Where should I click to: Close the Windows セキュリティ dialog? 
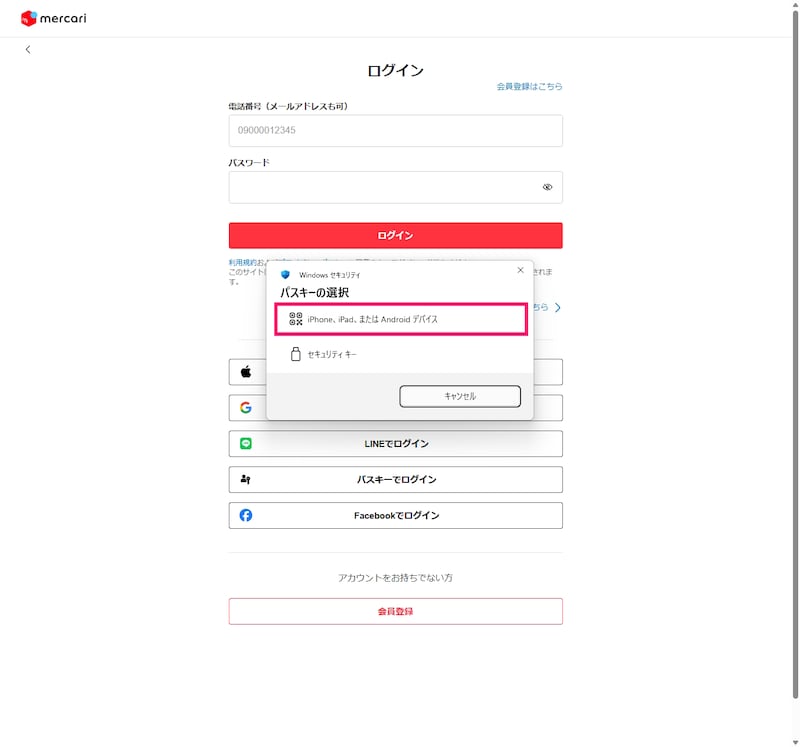point(520,270)
